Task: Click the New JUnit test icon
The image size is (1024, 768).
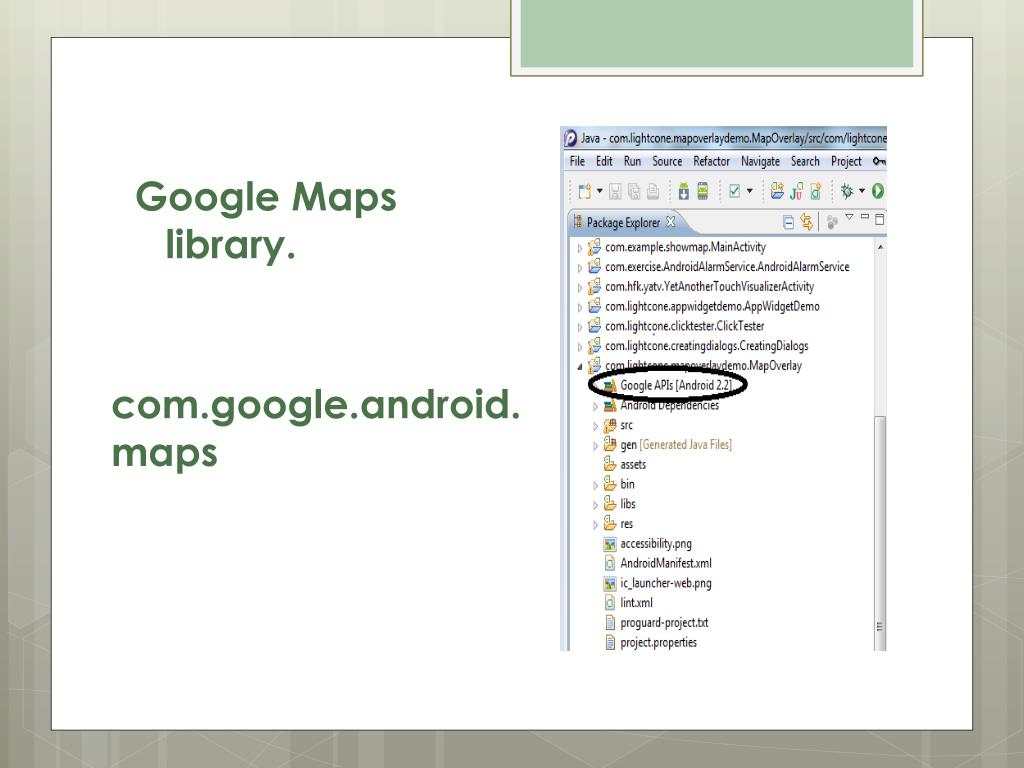Action: (x=796, y=191)
